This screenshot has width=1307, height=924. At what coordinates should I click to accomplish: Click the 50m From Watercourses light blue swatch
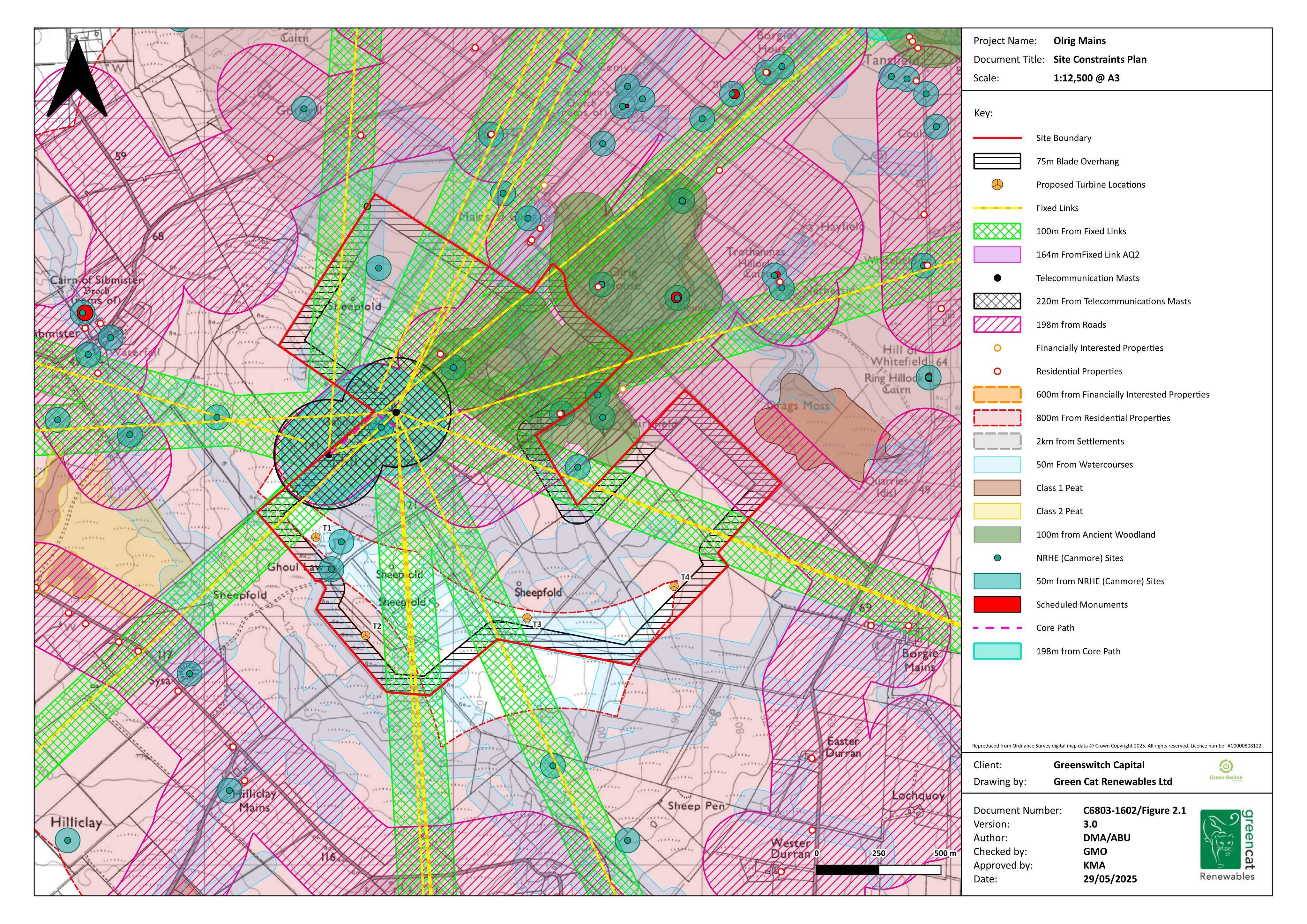point(997,465)
